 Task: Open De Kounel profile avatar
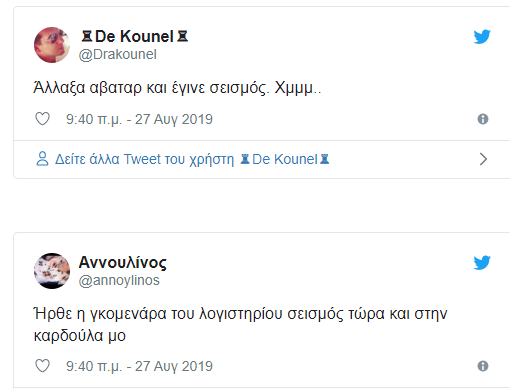(x=52, y=45)
